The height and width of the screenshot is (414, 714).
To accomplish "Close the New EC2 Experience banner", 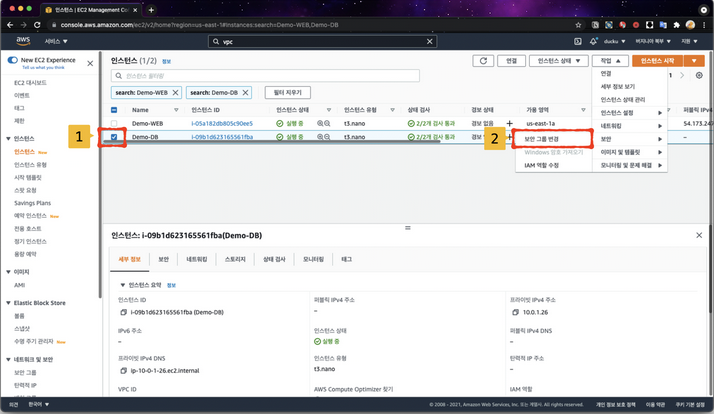I will pos(91,62).
